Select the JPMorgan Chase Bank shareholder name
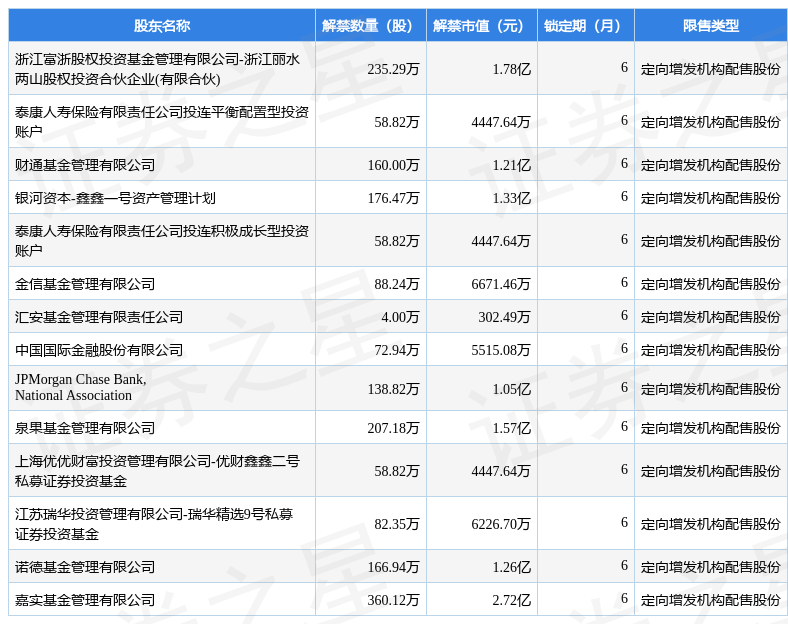The height and width of the screenshot is (624, 788). (x=80, y=387)
